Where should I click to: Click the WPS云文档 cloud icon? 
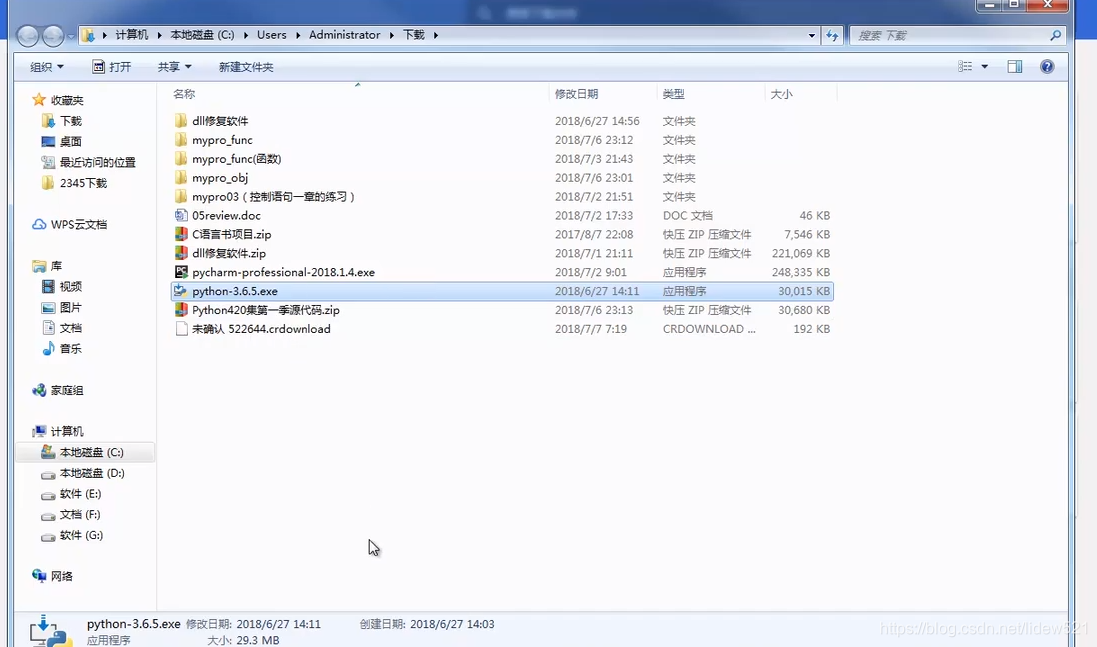(x=39, y=225)
